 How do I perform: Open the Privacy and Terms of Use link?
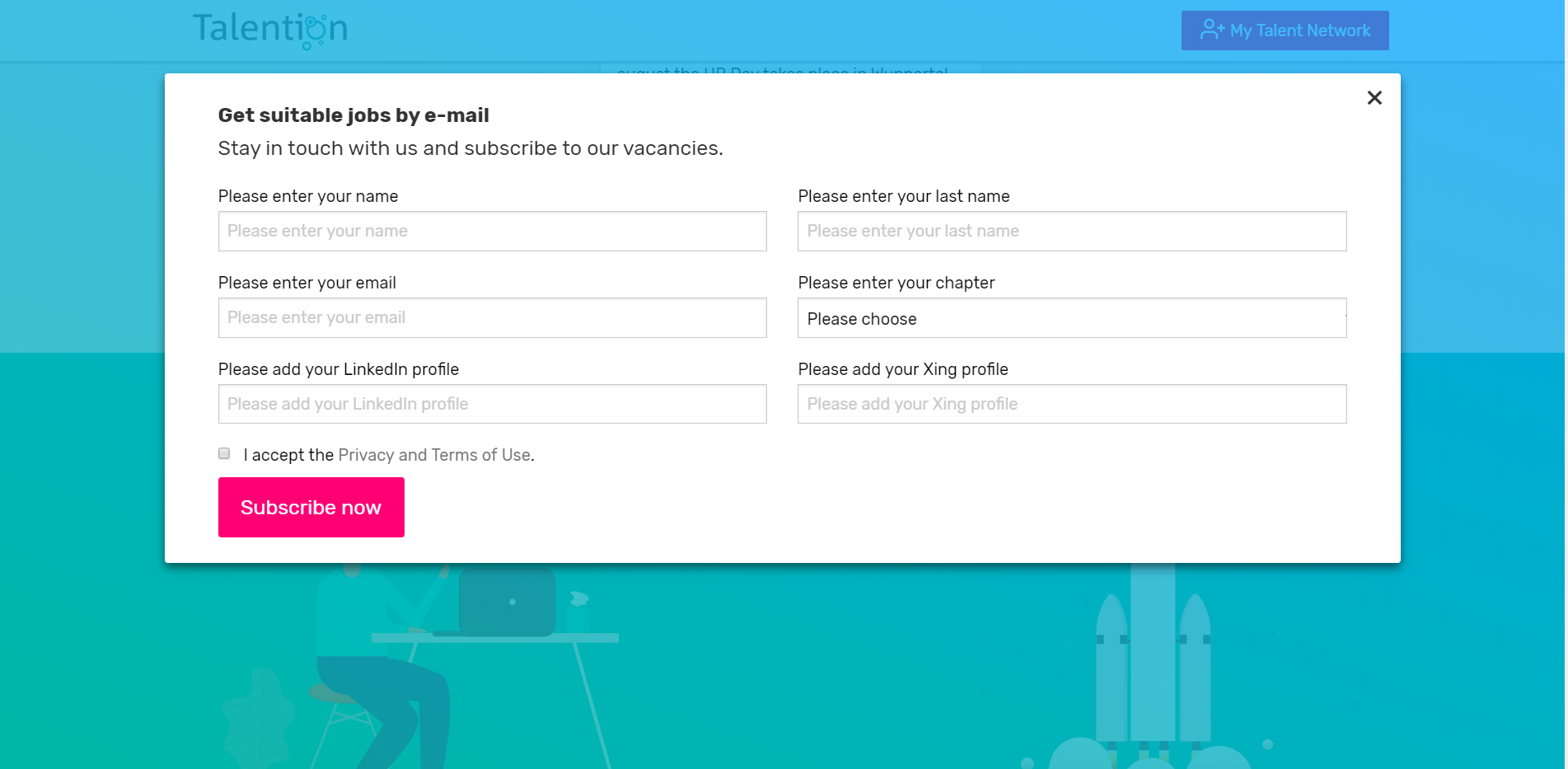point(434,455)
